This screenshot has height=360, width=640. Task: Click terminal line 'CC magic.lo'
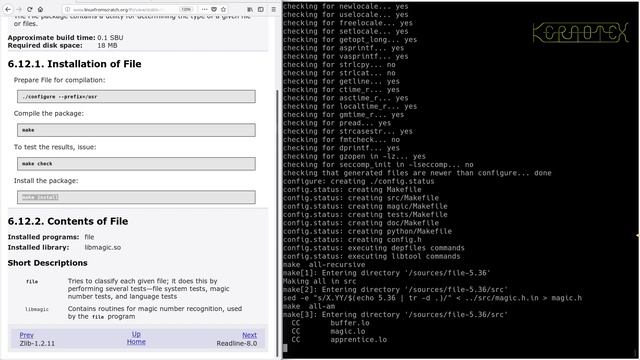(328, 331)
